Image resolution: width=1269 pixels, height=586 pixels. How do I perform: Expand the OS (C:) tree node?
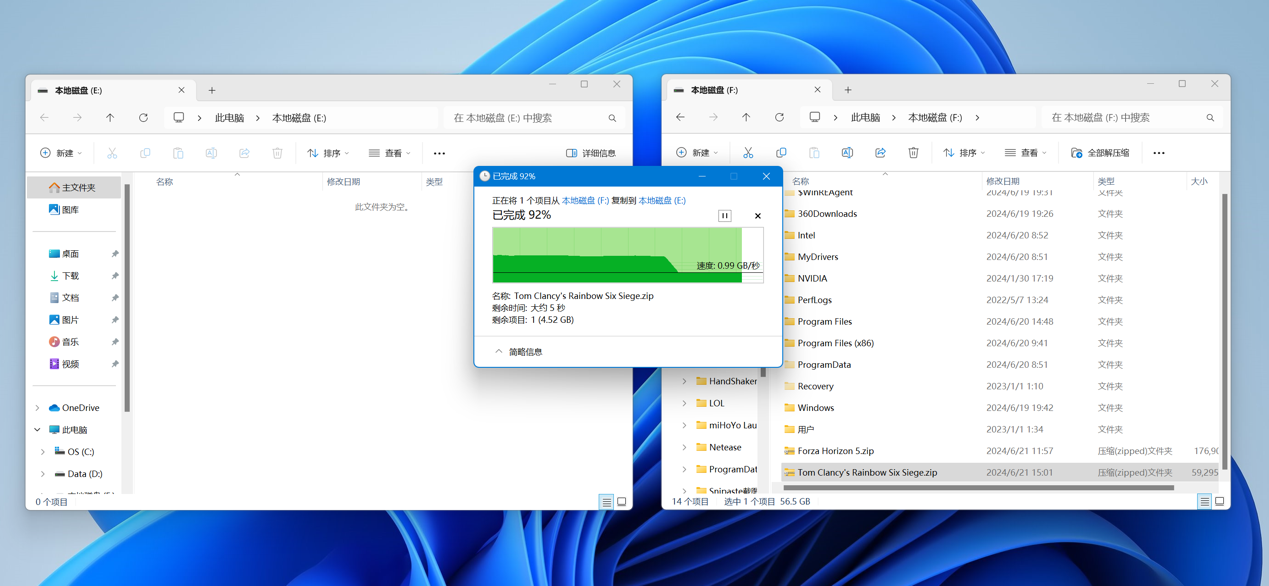pyautogui.click(x=43, y=452)
